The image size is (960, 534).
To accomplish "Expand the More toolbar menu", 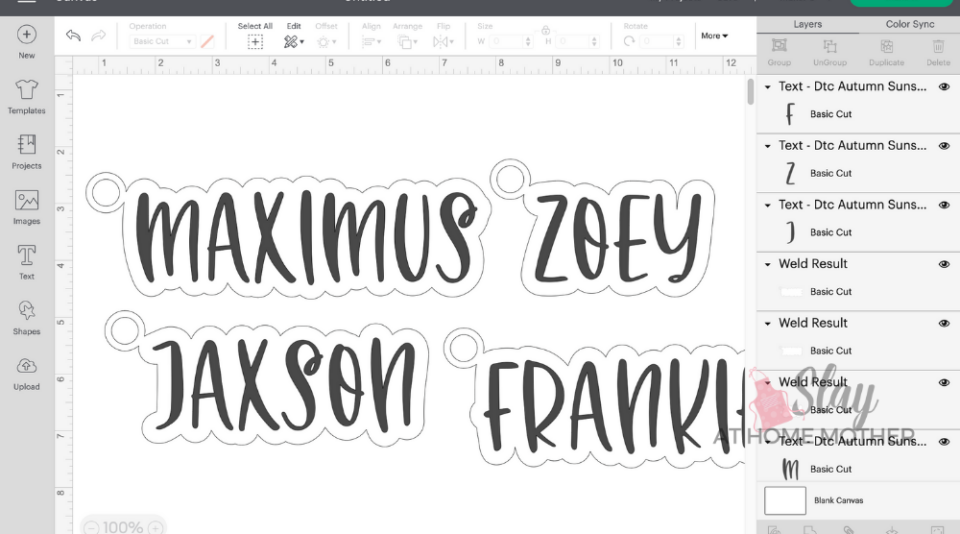I will tap(714, 36).
